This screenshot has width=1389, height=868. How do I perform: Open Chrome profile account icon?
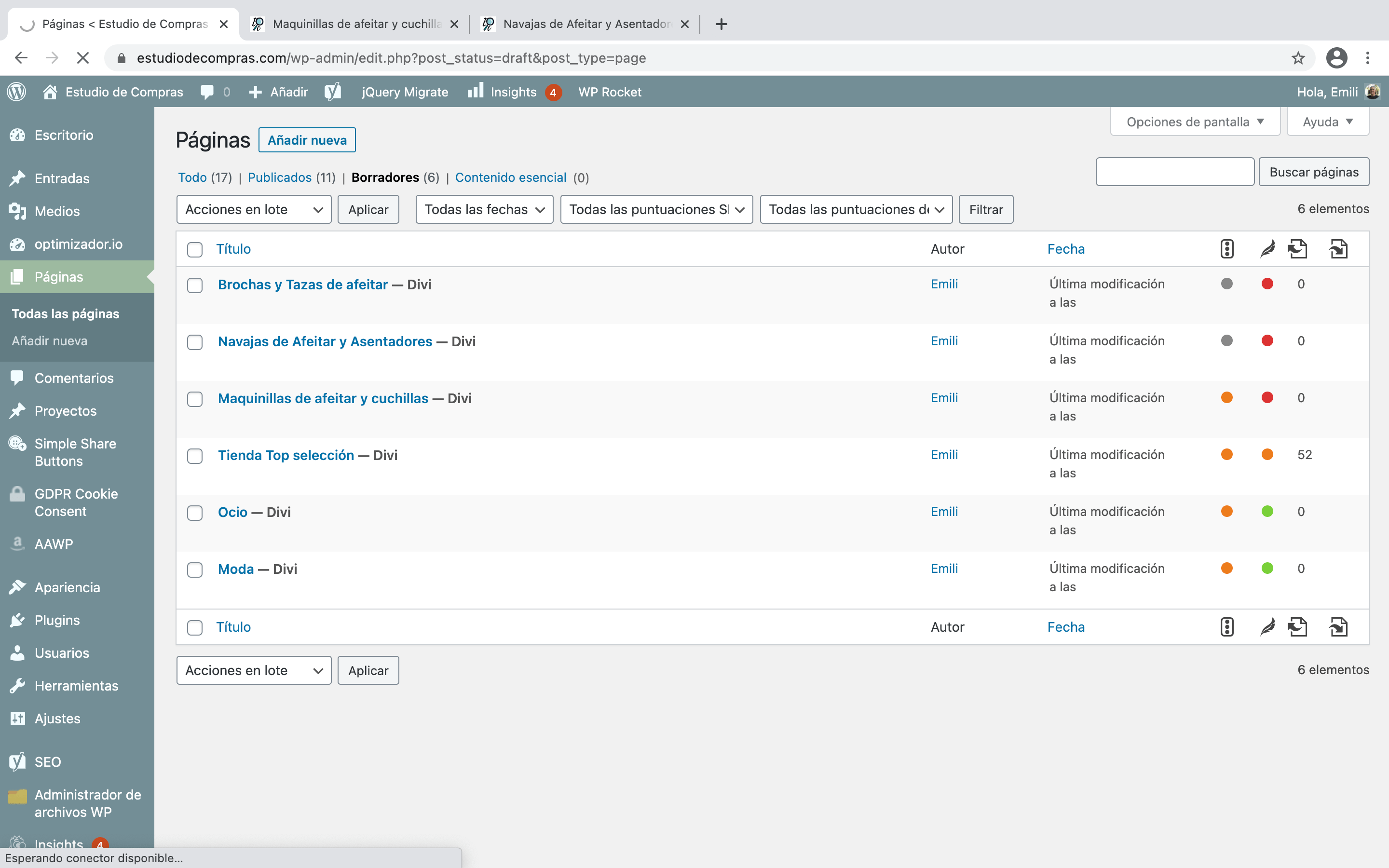coord(1337,58)
